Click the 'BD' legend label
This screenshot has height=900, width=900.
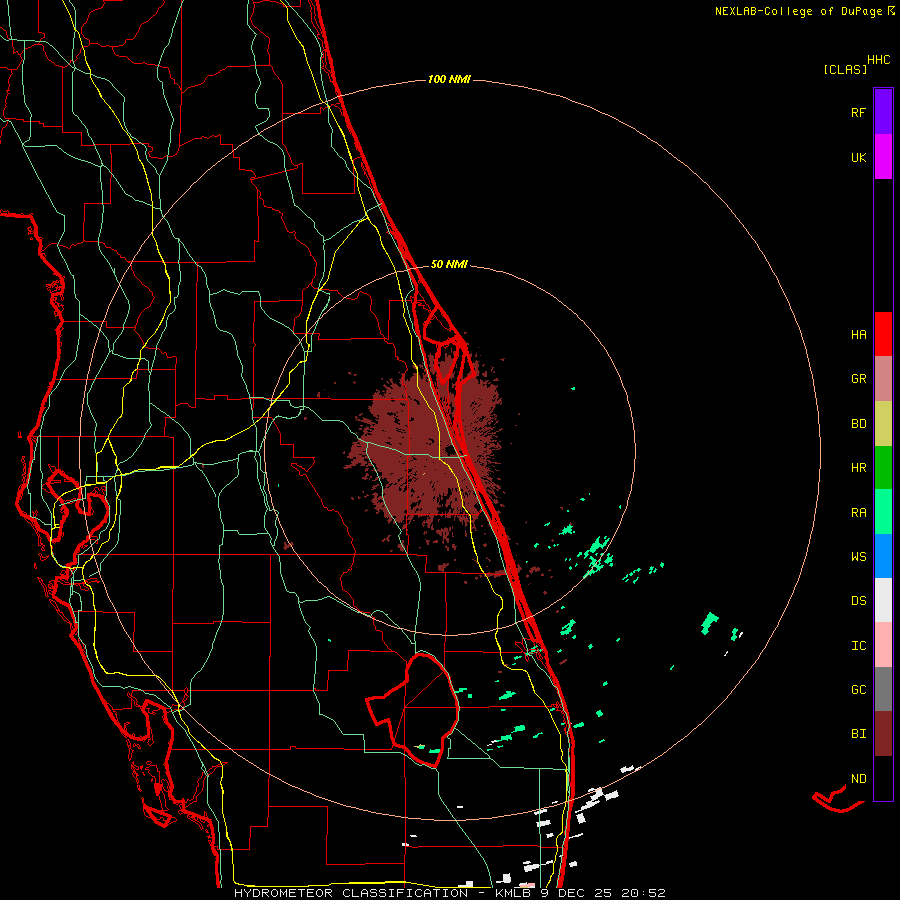click(x=858, y=424)
